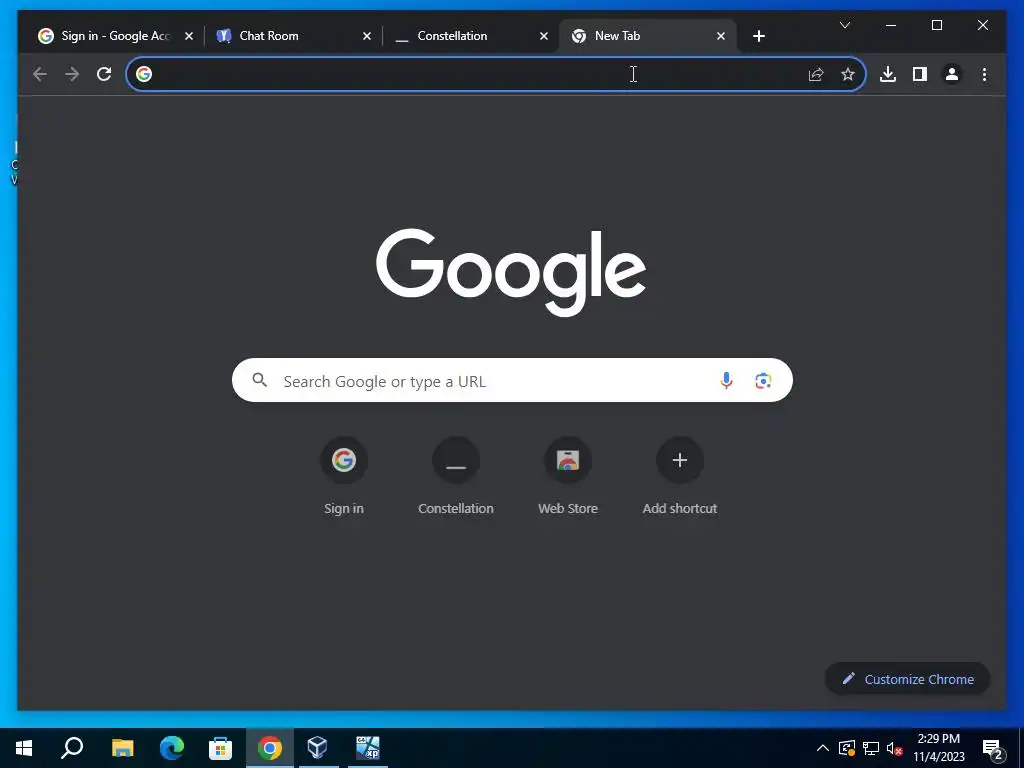Search by image with Lens icon
This screenshot has height=768, width=1024.
763,380
